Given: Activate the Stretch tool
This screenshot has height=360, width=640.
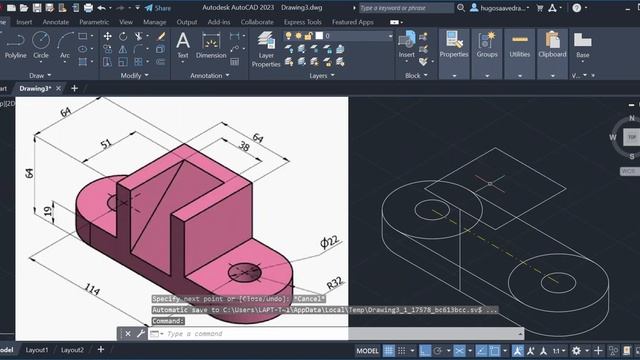Looking at the screenshot, I should point(107,62).
